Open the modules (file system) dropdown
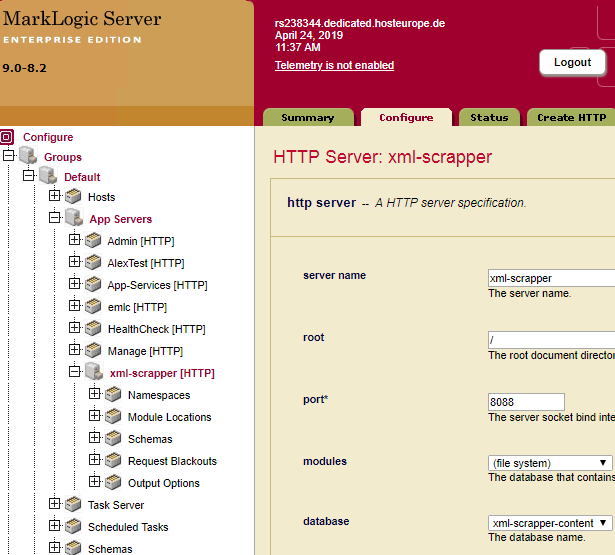 point(550,463)
